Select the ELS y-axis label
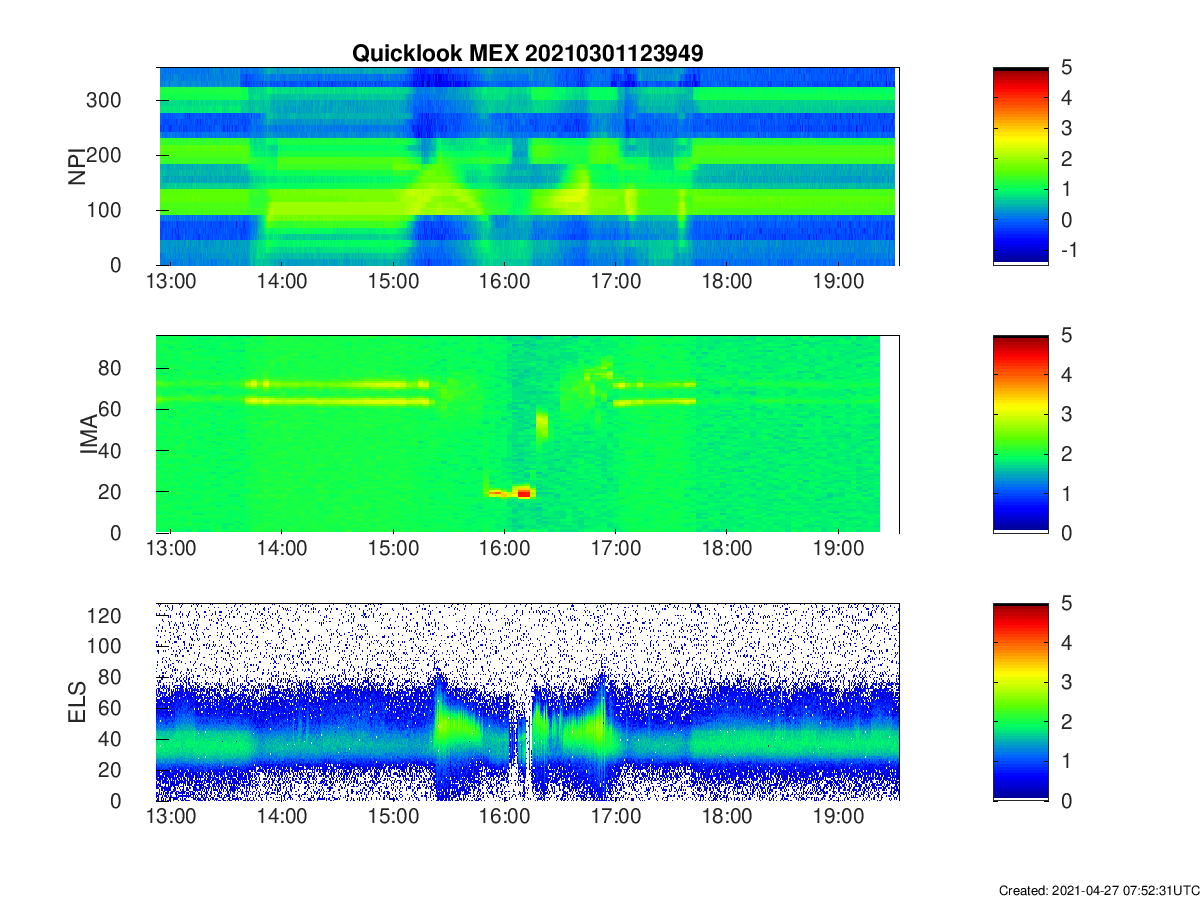The height and width of the screenshot is (900, 1200). tap(76, 702)
